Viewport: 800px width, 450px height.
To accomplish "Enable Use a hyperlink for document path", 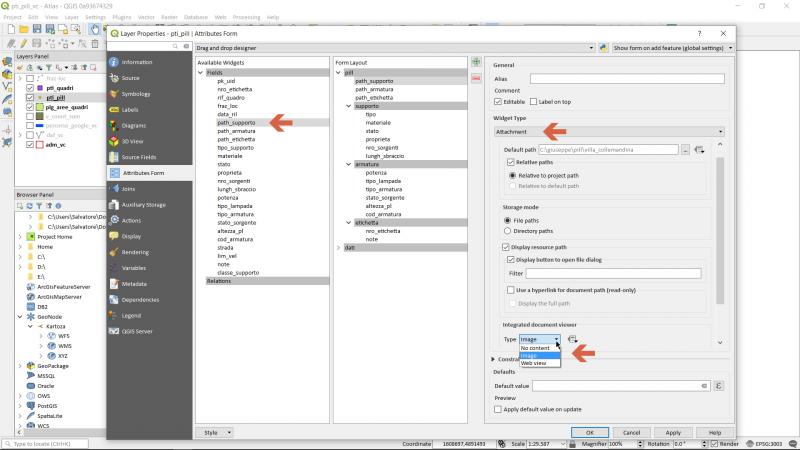I will coord(511,290).
